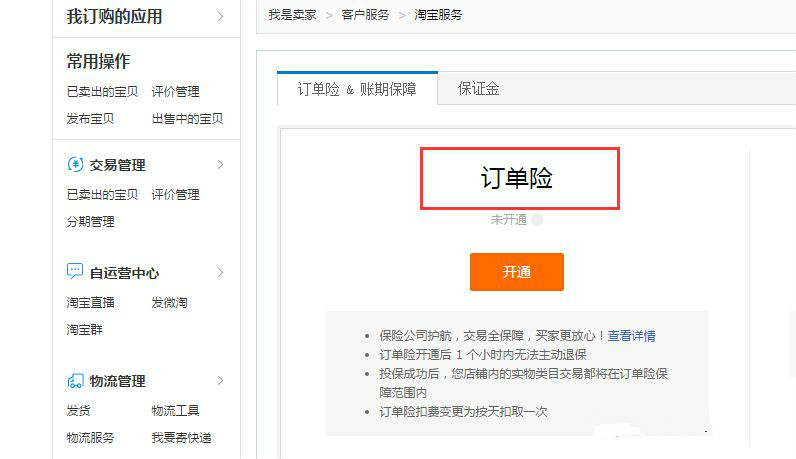796x459 pixels.
Task: Open 物流管理 section heading
Action: [117, 381]
